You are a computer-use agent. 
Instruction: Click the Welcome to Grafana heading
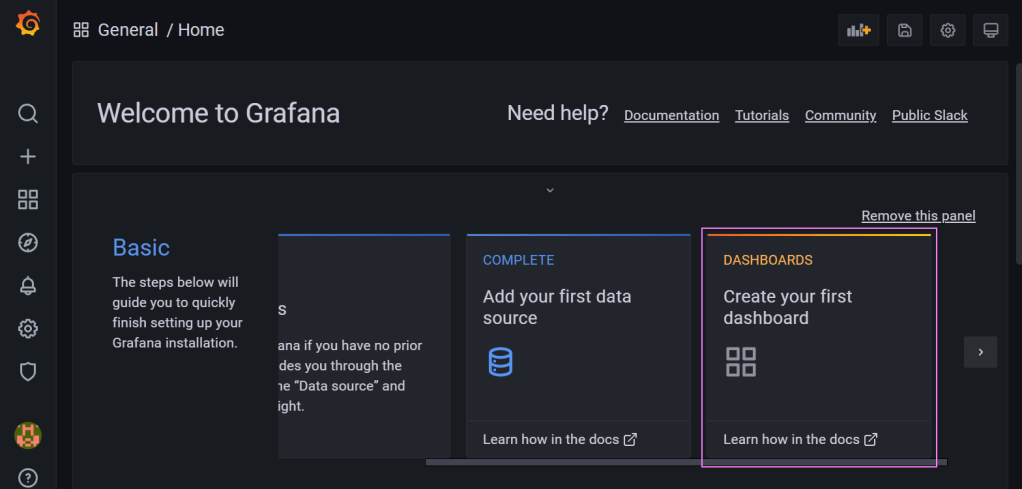tap(218, 113)
